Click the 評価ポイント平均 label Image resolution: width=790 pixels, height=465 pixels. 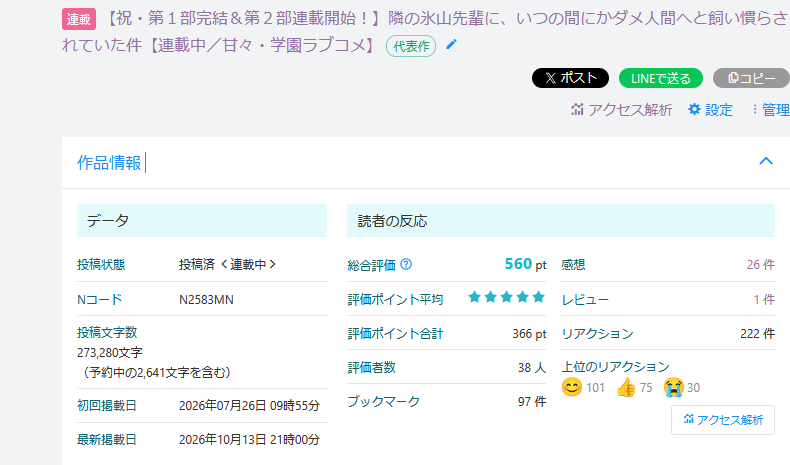[396, 300]
